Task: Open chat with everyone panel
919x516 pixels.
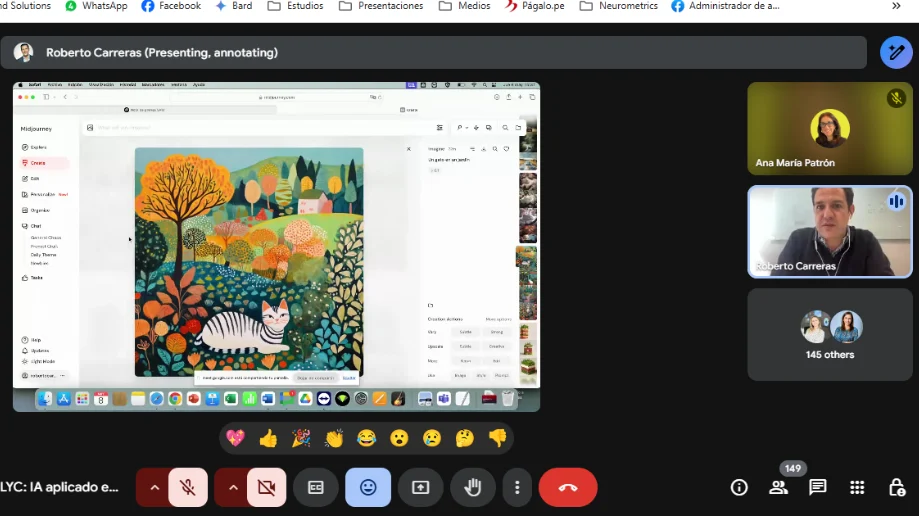Action: pyautogui.click(x=818, y=487)
